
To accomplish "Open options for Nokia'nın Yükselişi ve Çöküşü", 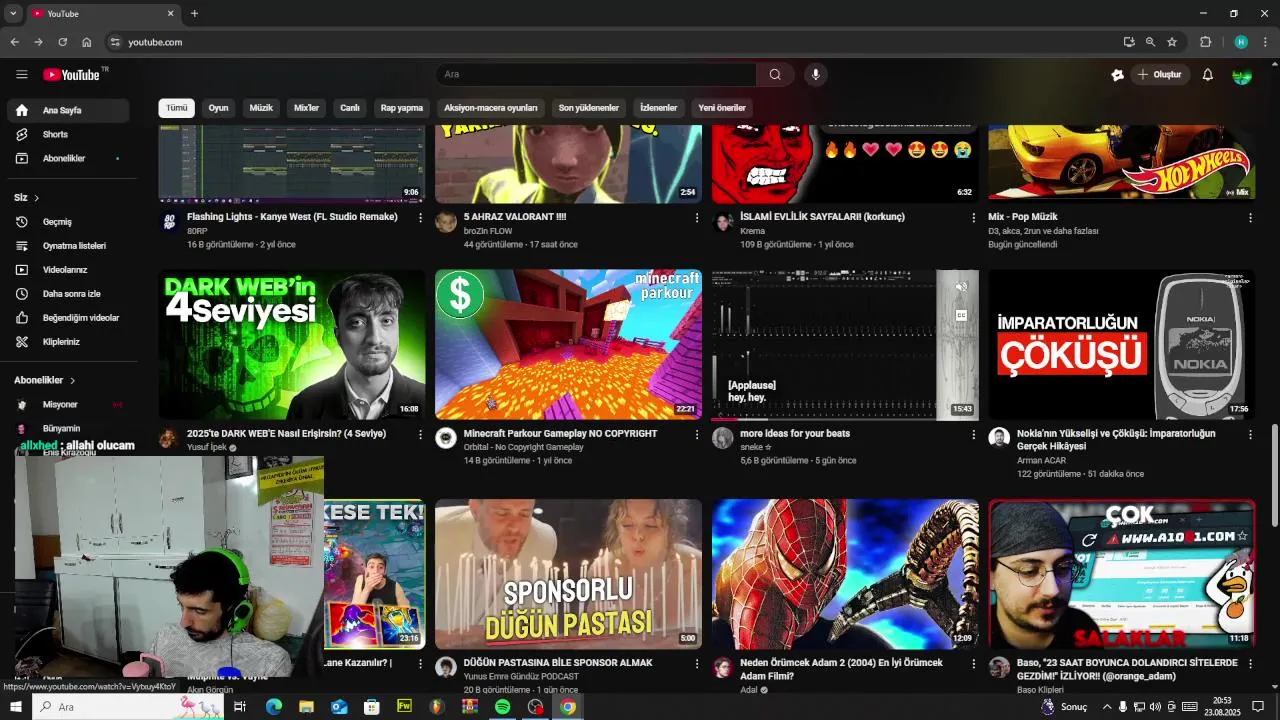I will point(1250,434).
